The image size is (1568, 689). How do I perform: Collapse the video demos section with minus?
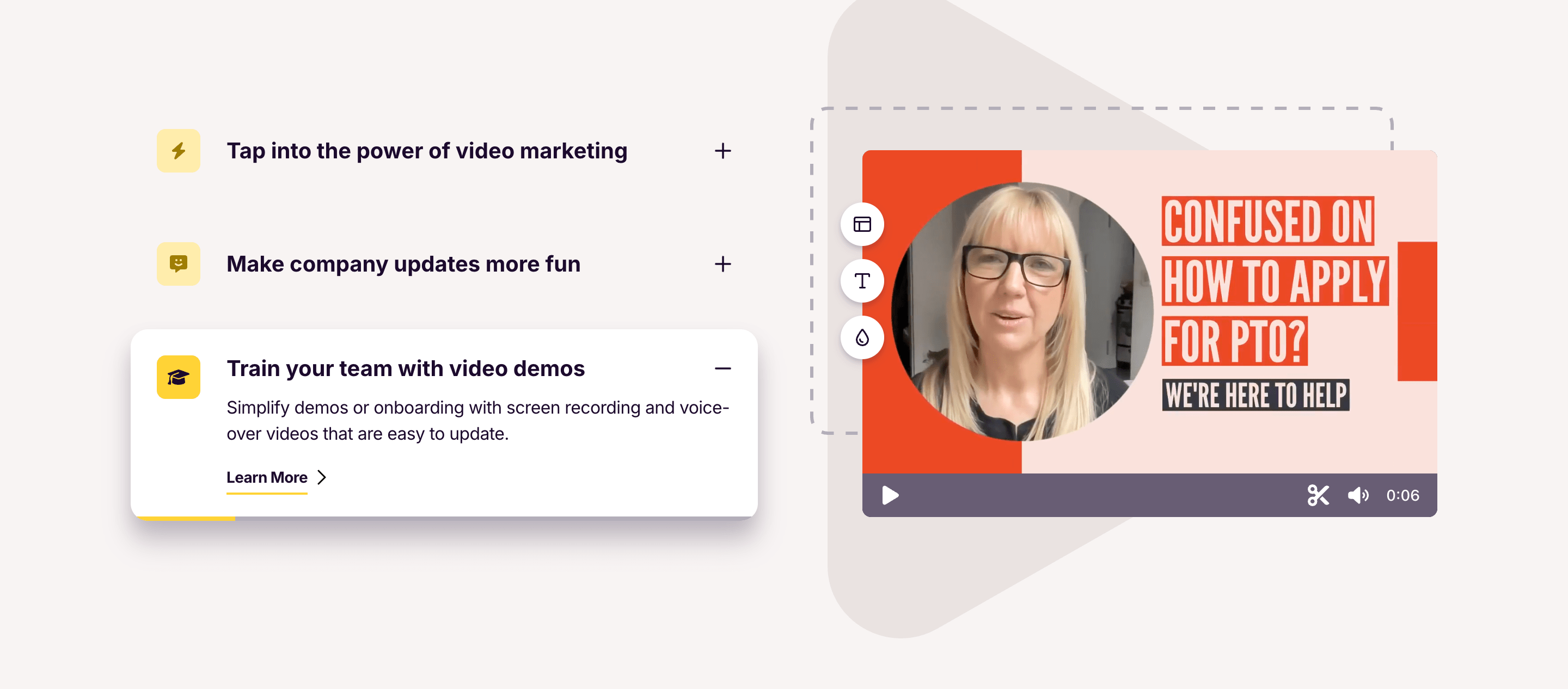722,369
